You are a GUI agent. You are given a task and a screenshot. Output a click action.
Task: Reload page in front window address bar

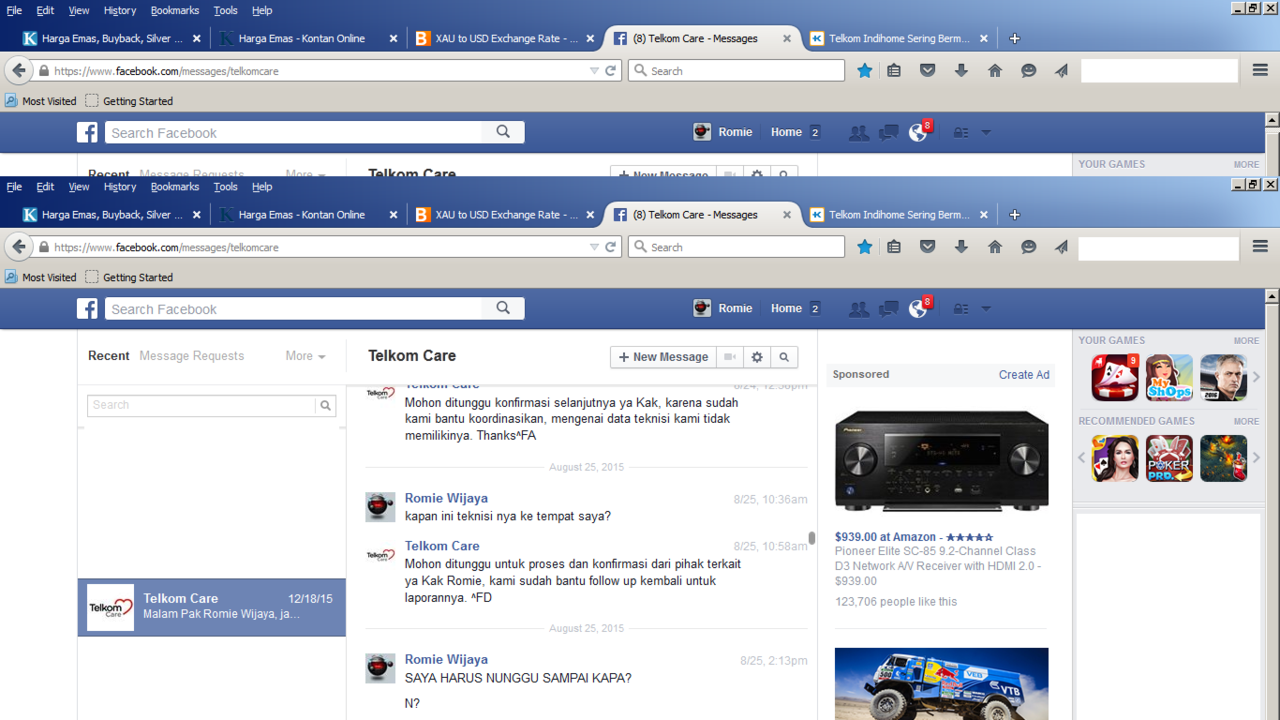[611, 247]
